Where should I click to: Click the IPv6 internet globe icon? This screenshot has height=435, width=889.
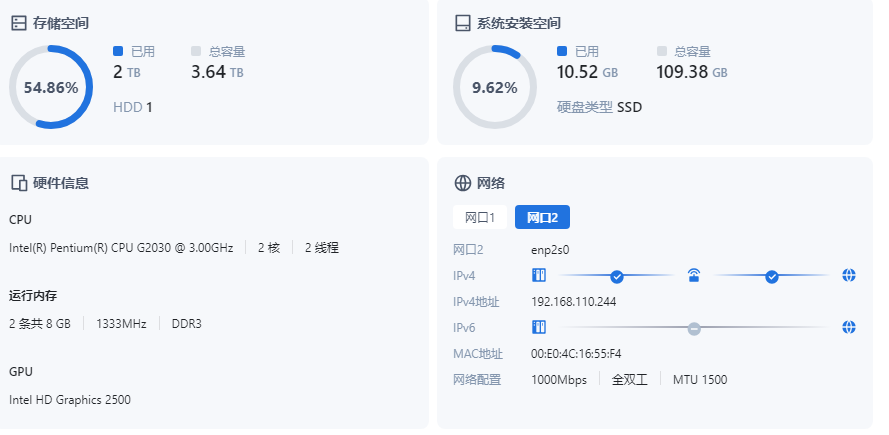(x=849, y=327)
